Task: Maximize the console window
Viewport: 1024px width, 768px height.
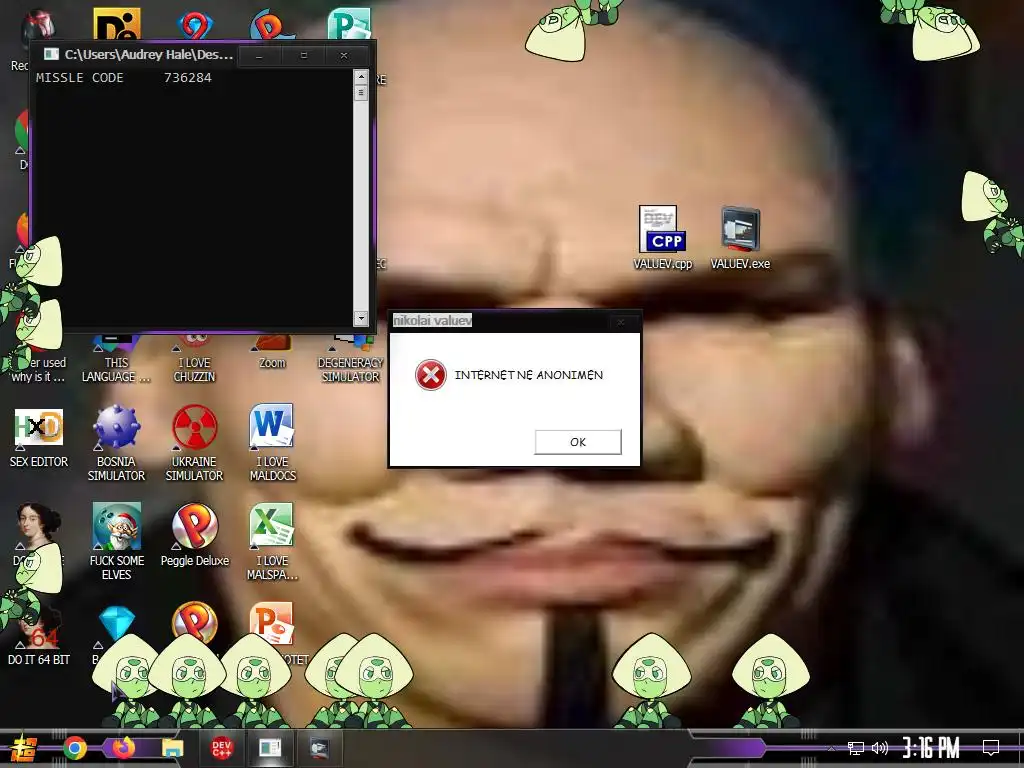Action: click(304, 56)
